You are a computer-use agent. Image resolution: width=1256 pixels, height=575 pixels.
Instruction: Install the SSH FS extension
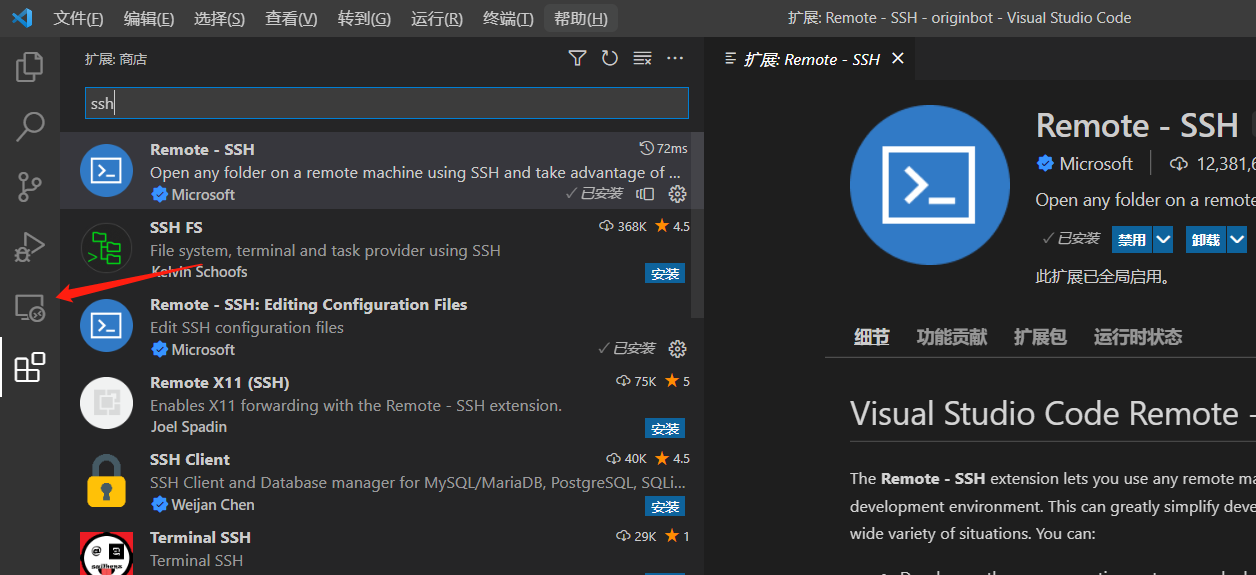665,273
